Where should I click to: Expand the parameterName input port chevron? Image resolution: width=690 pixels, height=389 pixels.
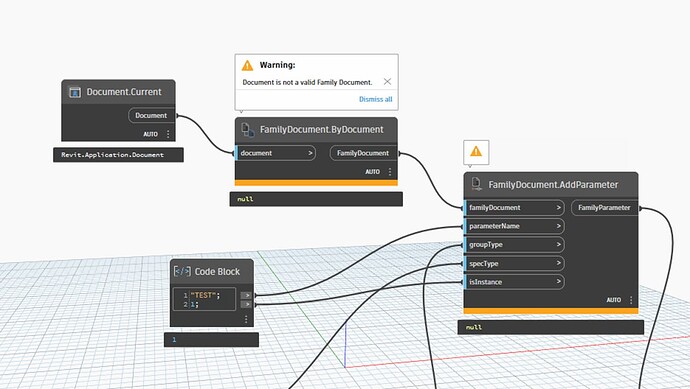[558, 226]
